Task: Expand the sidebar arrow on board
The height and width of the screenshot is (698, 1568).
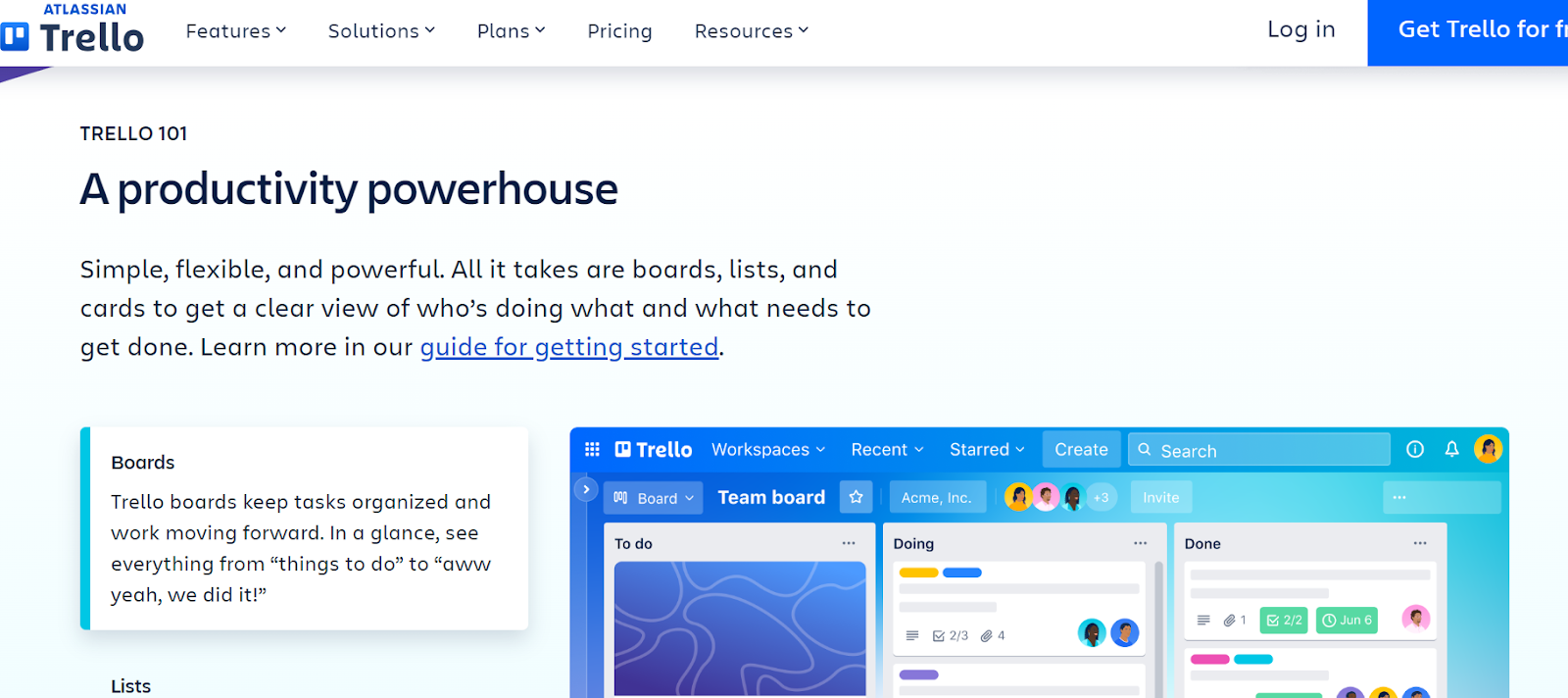Action: coord(586,488)
